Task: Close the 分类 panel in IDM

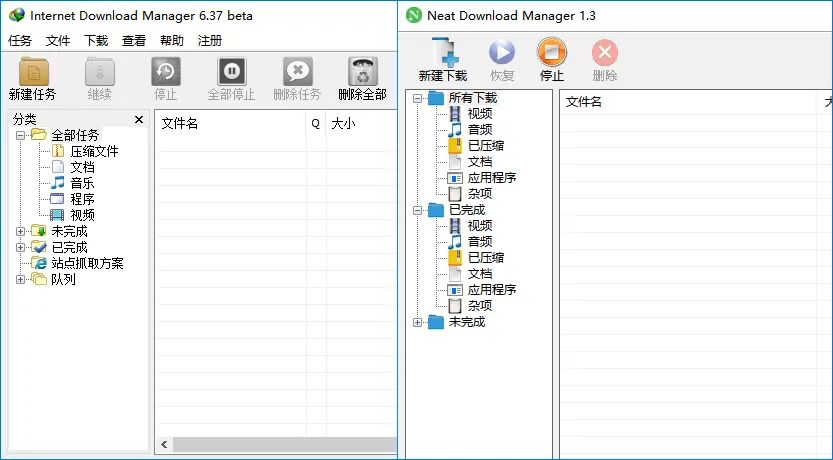Action: coord(139,120)
